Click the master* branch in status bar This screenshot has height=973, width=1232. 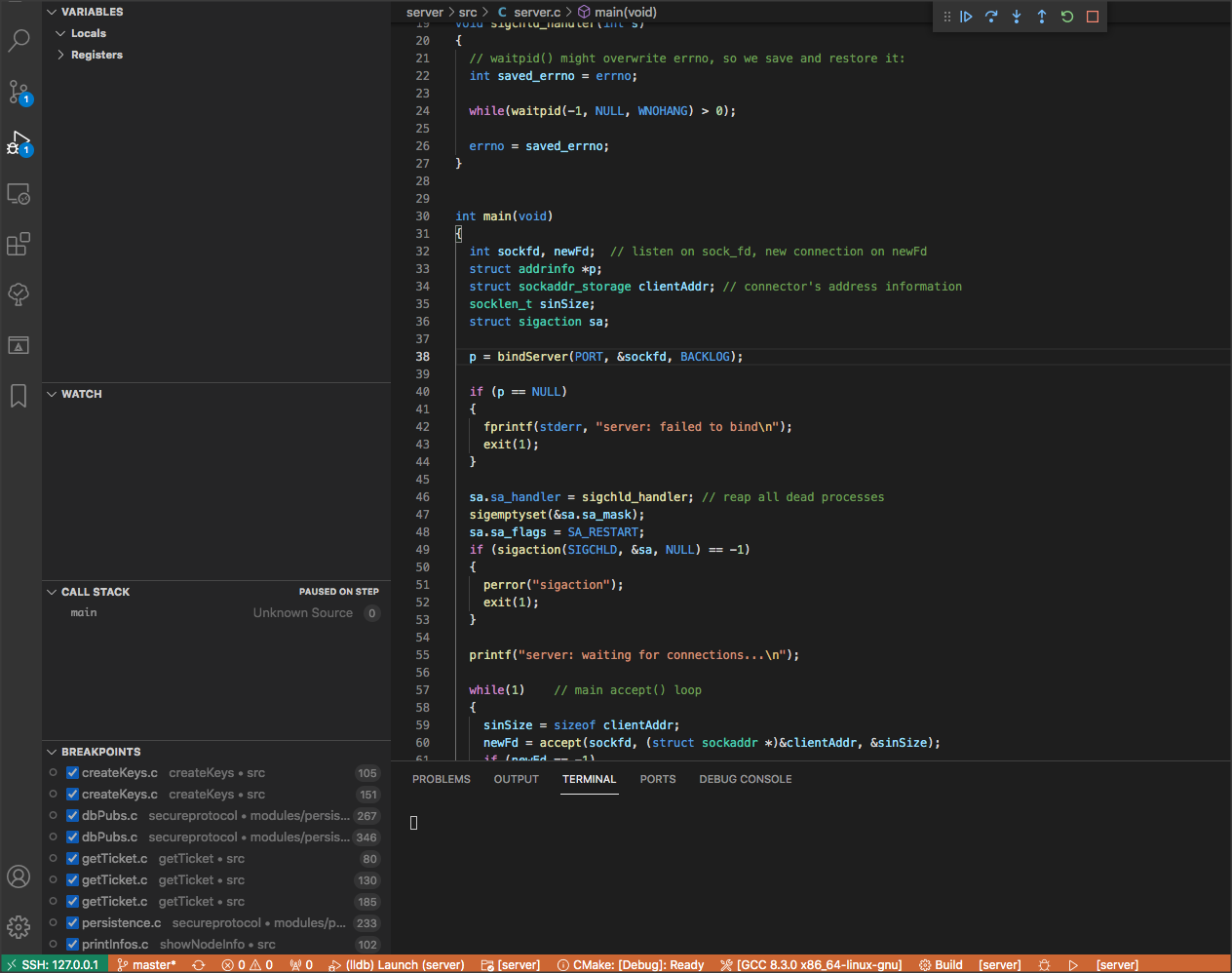(147, 964)
